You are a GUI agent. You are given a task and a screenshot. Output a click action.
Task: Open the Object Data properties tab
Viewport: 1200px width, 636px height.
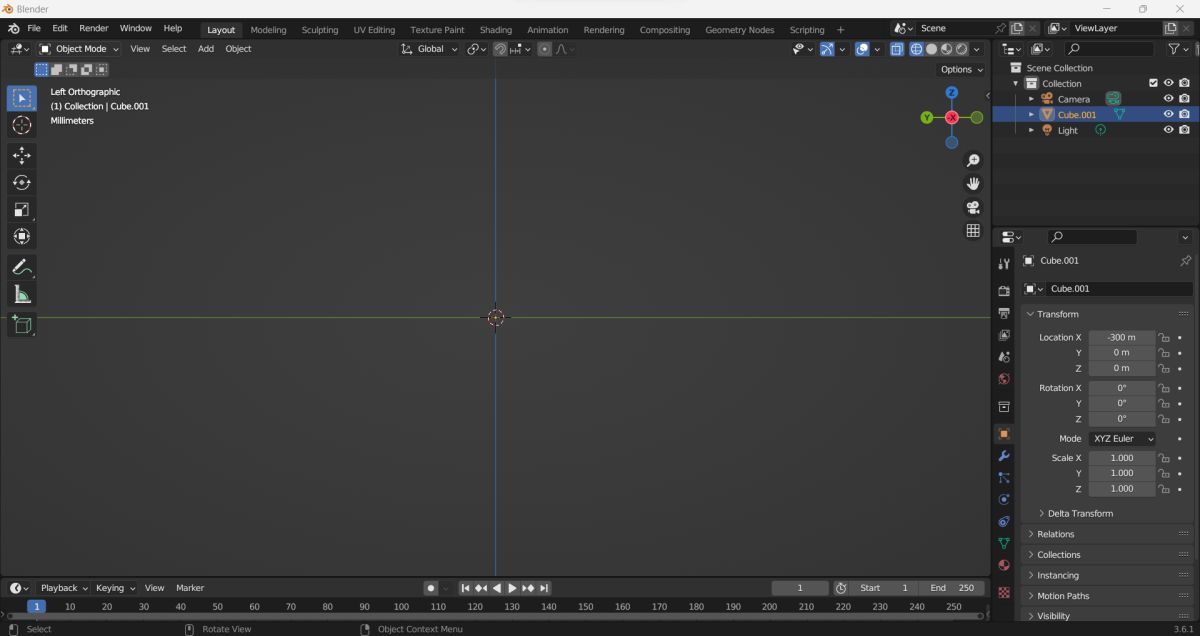pyautogui.click(x=1004, y=543)
